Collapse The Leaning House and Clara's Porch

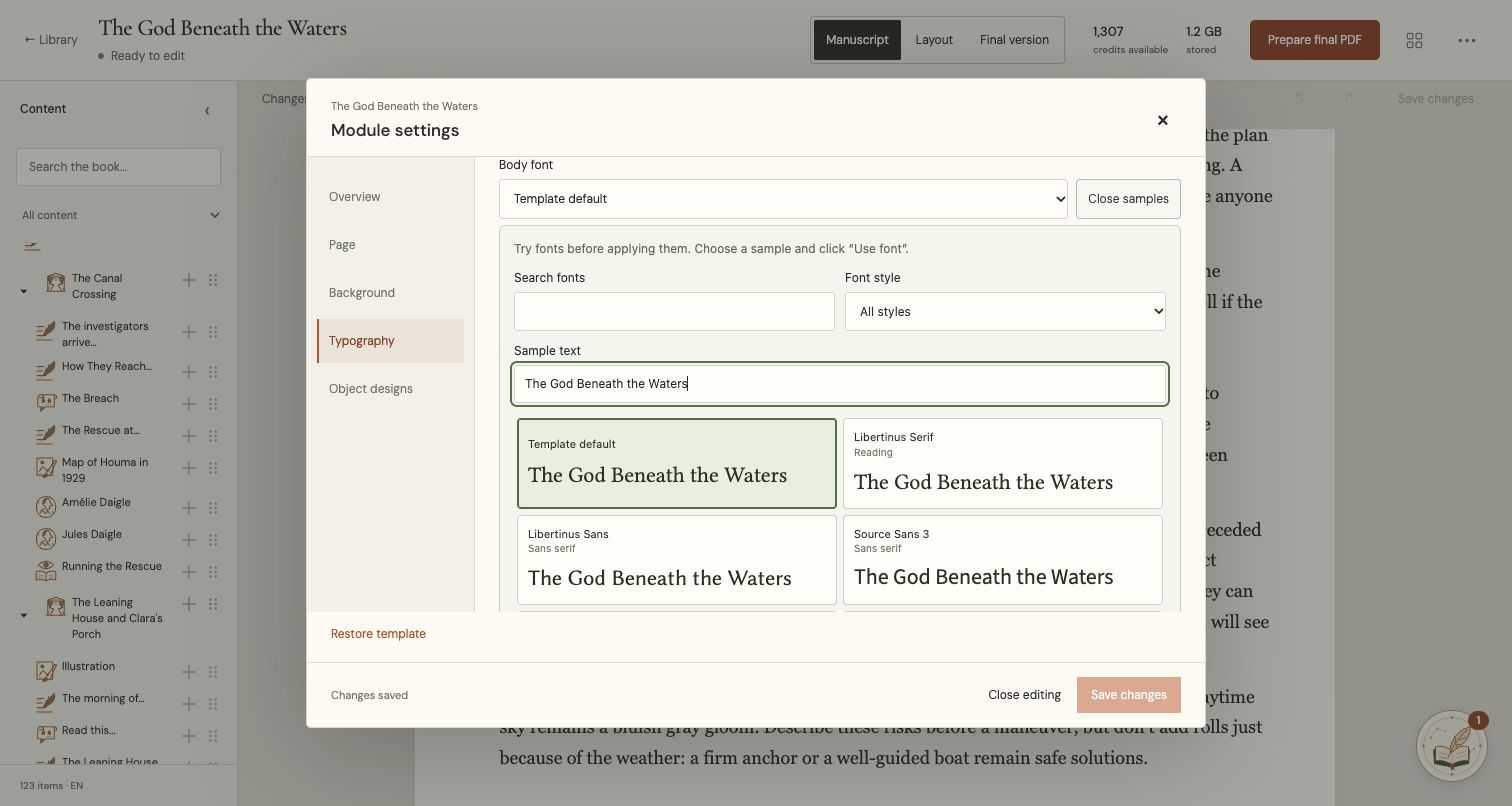coord(24,616)
